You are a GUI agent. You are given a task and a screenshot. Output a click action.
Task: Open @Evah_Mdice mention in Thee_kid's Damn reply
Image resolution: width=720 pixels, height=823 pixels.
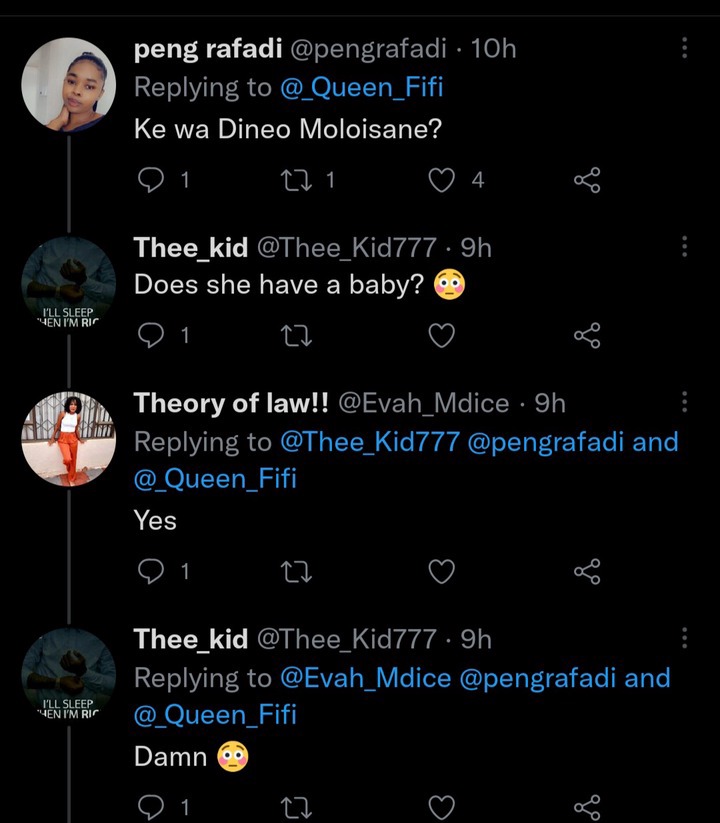(366, 678)
